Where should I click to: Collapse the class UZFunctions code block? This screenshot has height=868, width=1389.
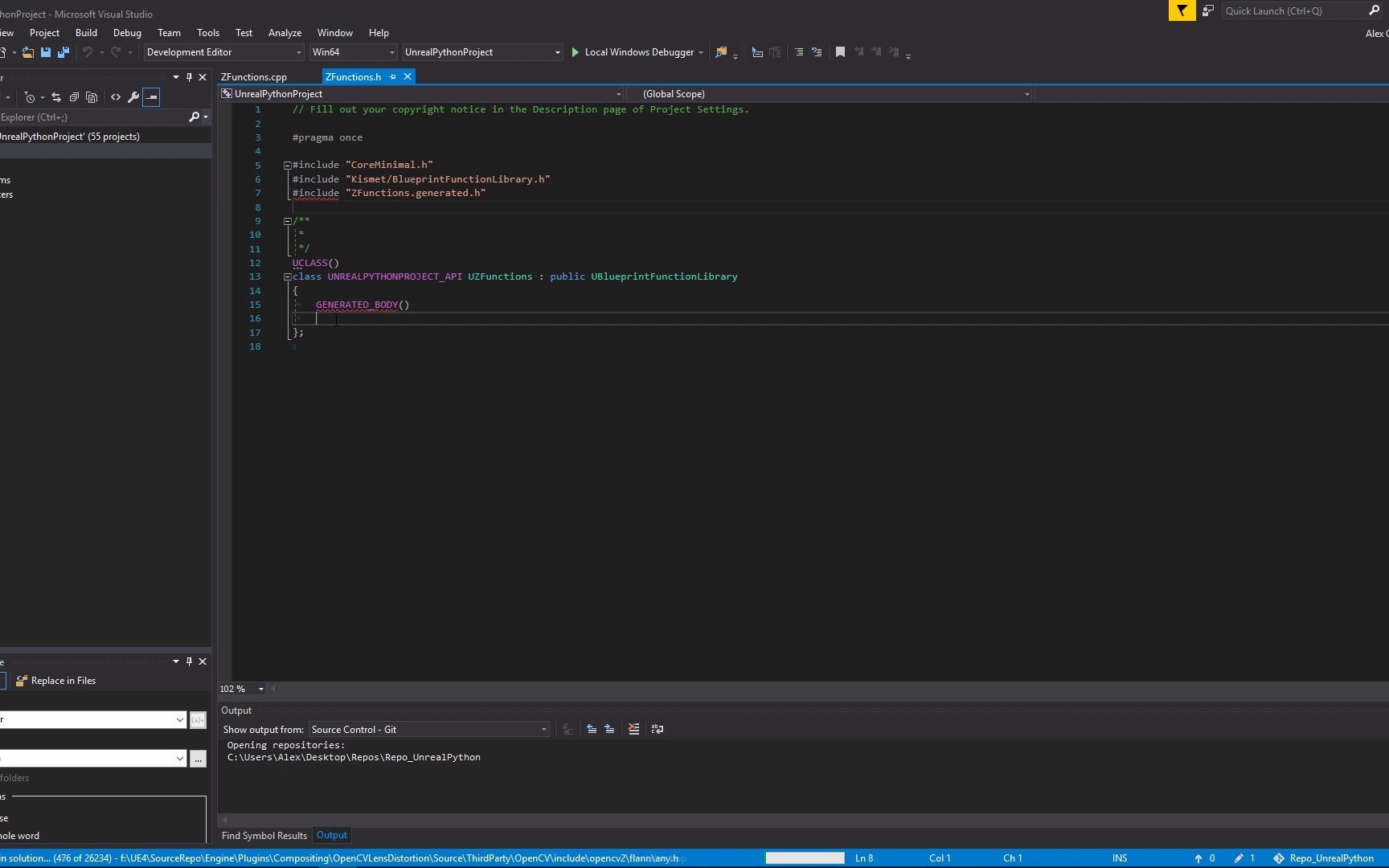point(287,276)
